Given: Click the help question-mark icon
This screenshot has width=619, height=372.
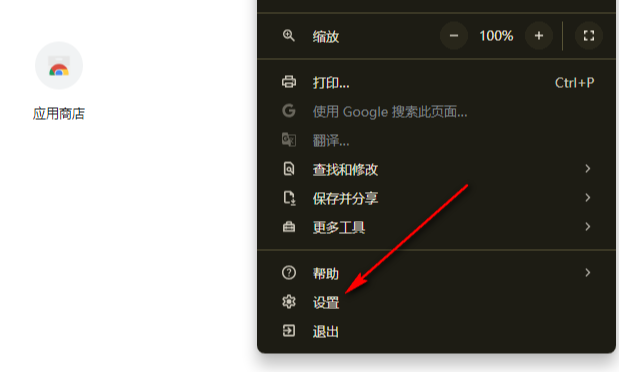Looking at the screenshot, I should tap(289, 272).
